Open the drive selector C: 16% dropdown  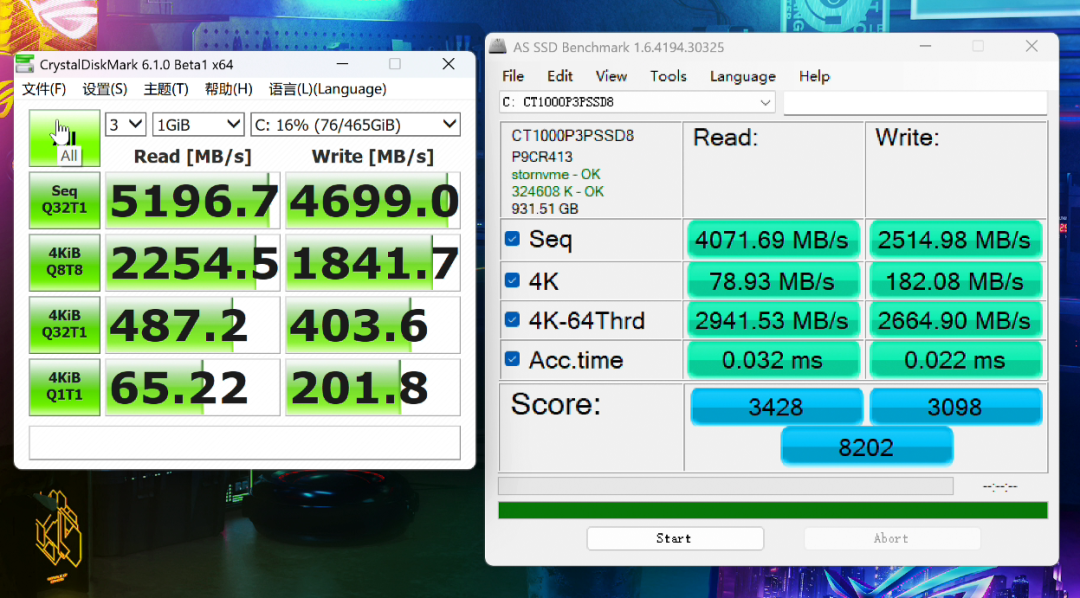coord(355,125)
